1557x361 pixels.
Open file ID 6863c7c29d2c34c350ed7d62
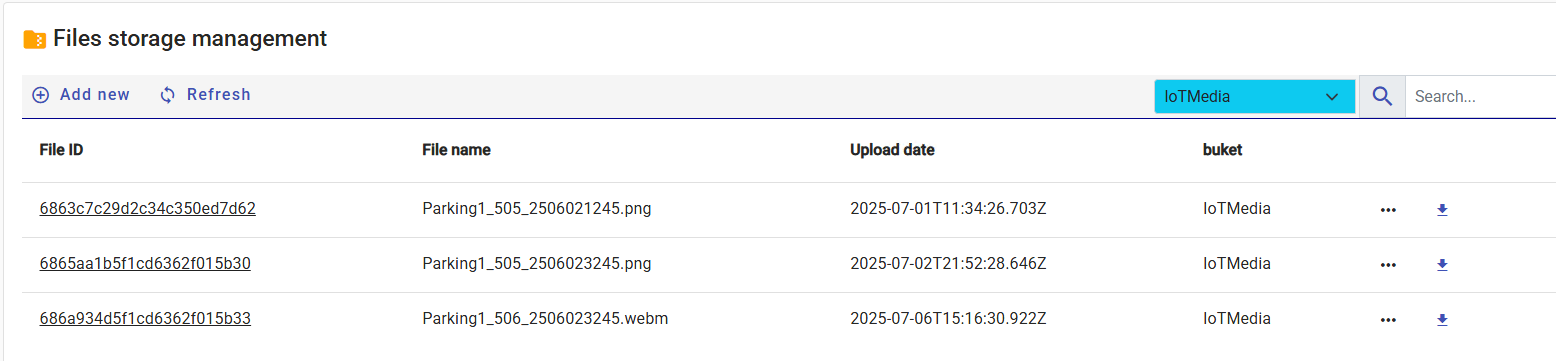(x=147, y=209)
